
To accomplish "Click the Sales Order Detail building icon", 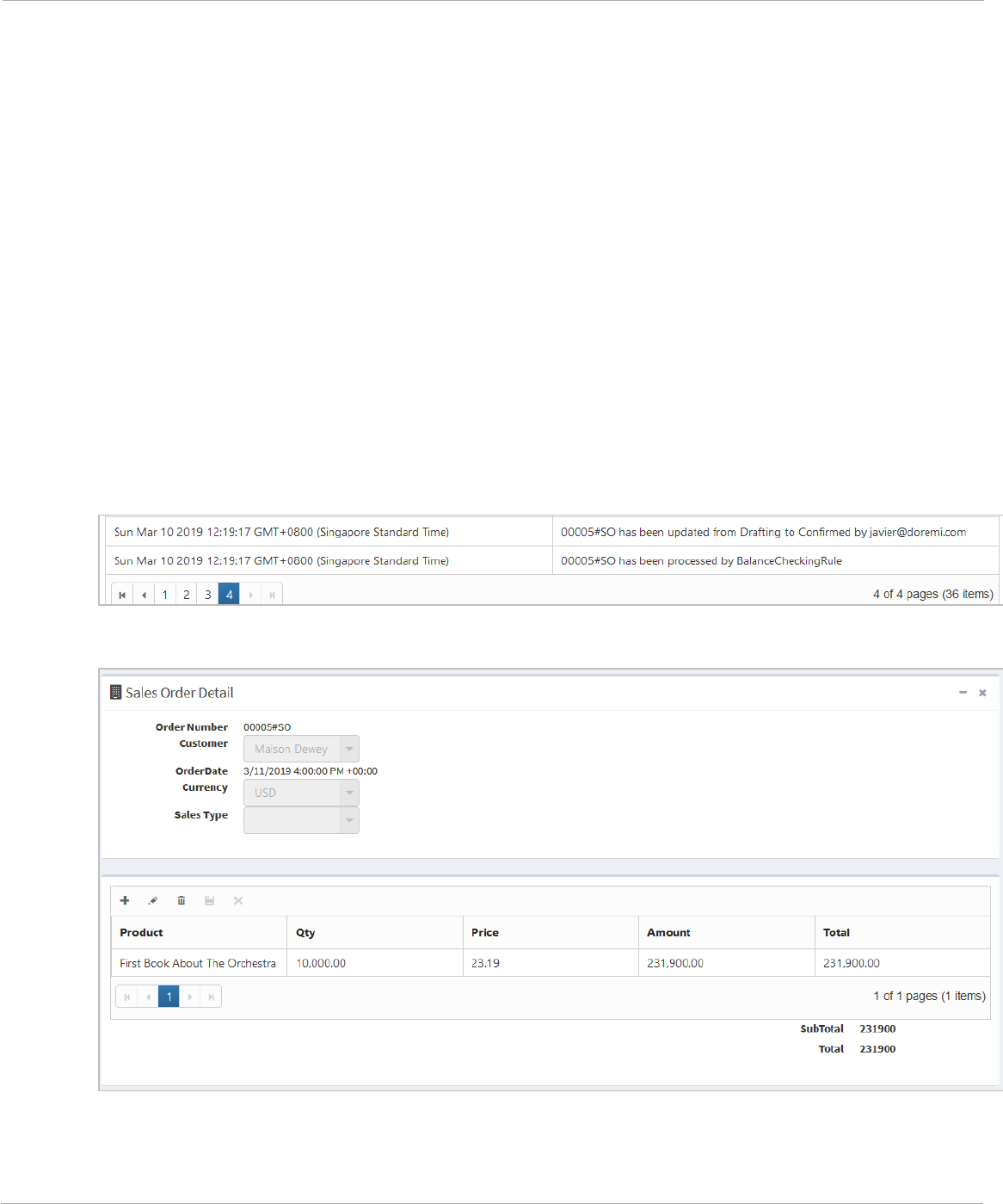I will (115, 692).
